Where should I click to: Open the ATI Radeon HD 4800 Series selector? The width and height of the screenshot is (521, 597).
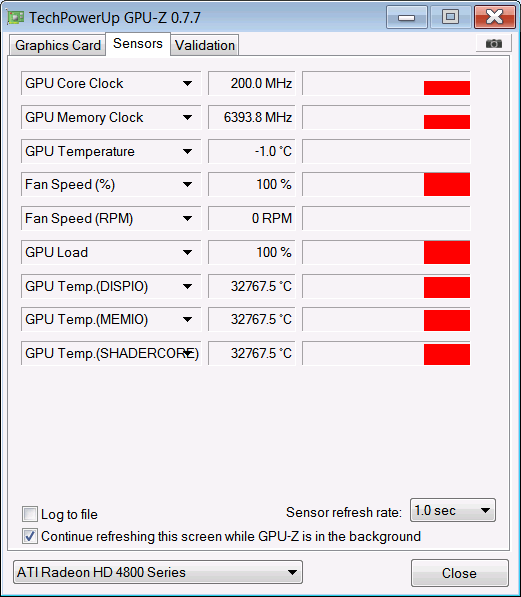158,572
